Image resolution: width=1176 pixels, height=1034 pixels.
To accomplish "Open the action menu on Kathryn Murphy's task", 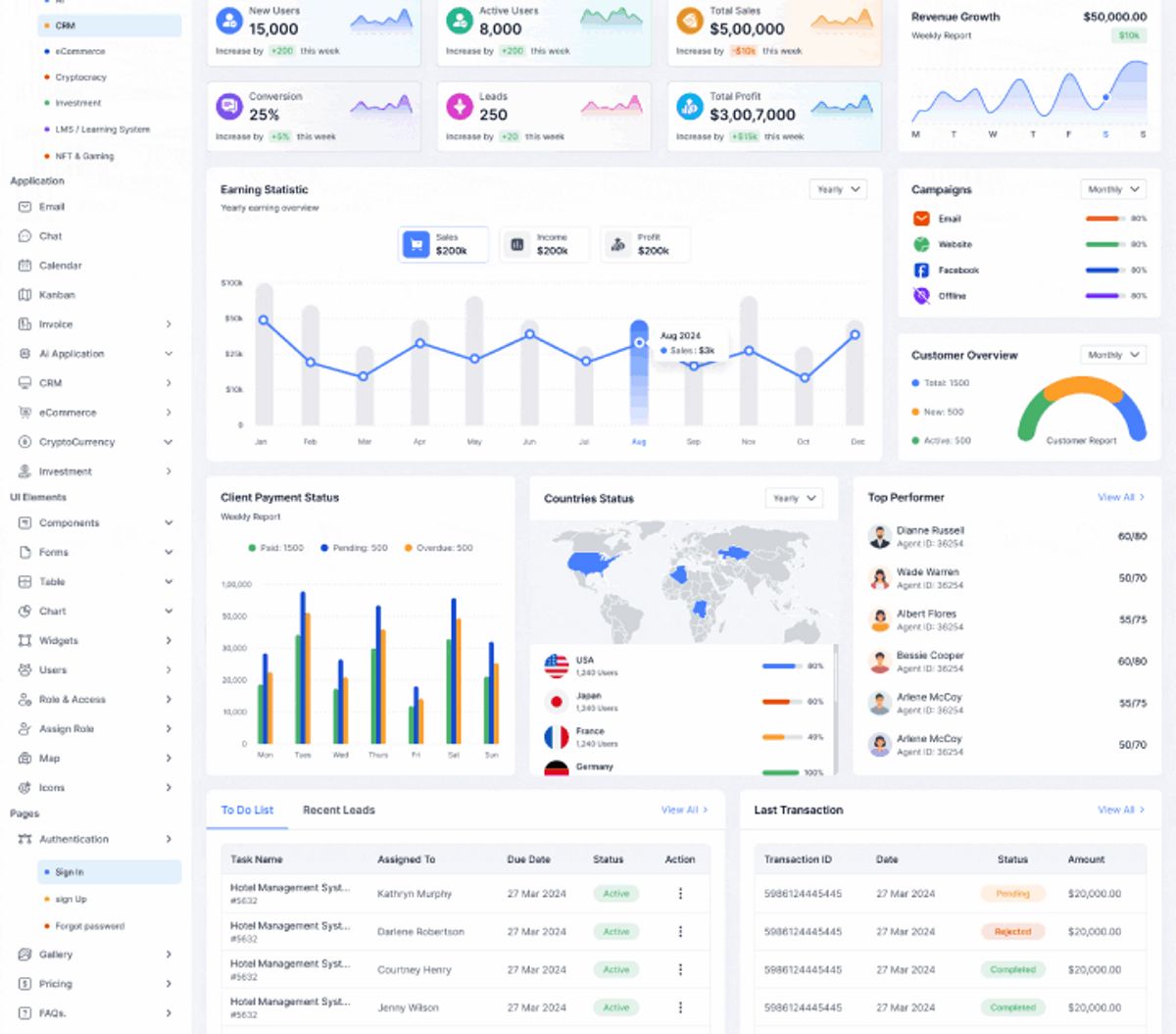I will [680, 894].
